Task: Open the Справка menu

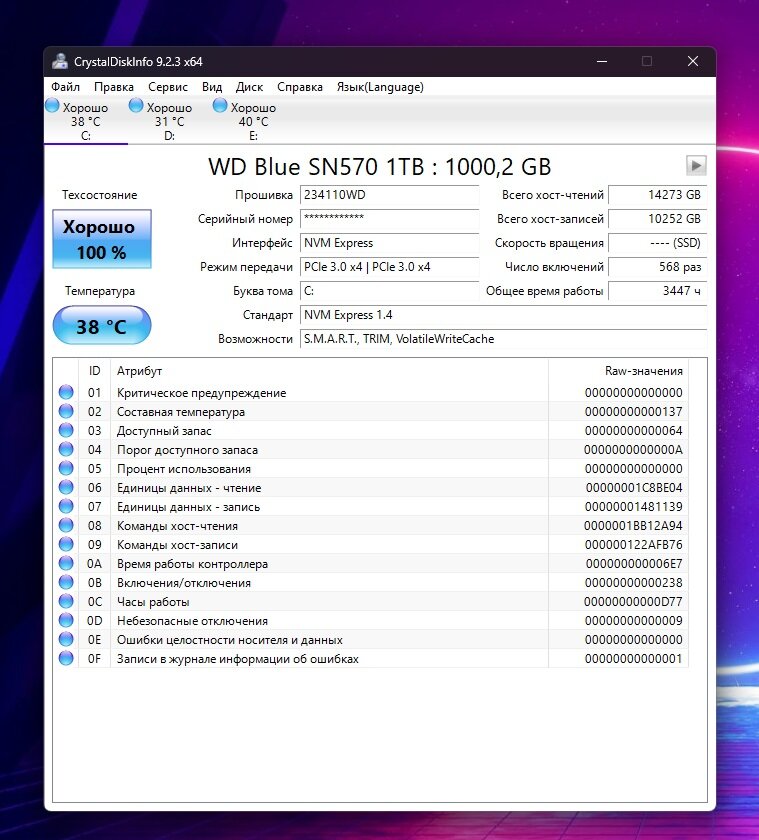Action: click(299, 87)
